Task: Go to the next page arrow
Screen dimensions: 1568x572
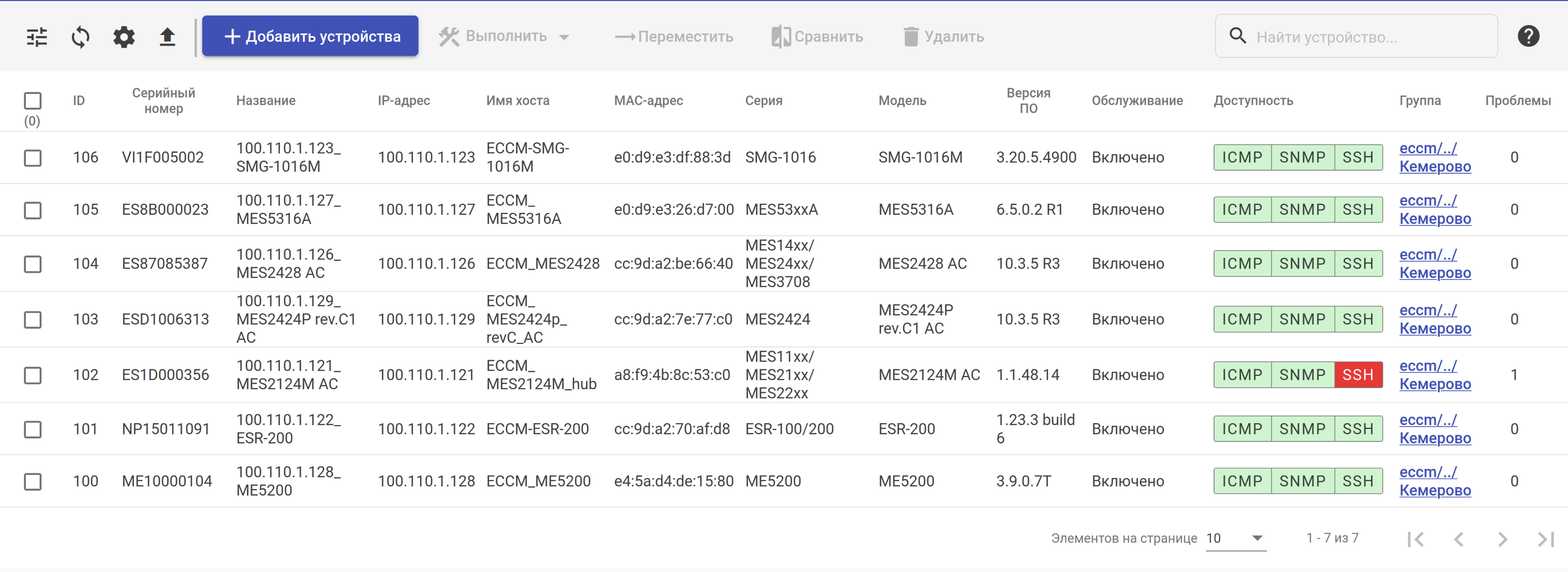Action: (1501, 538)
